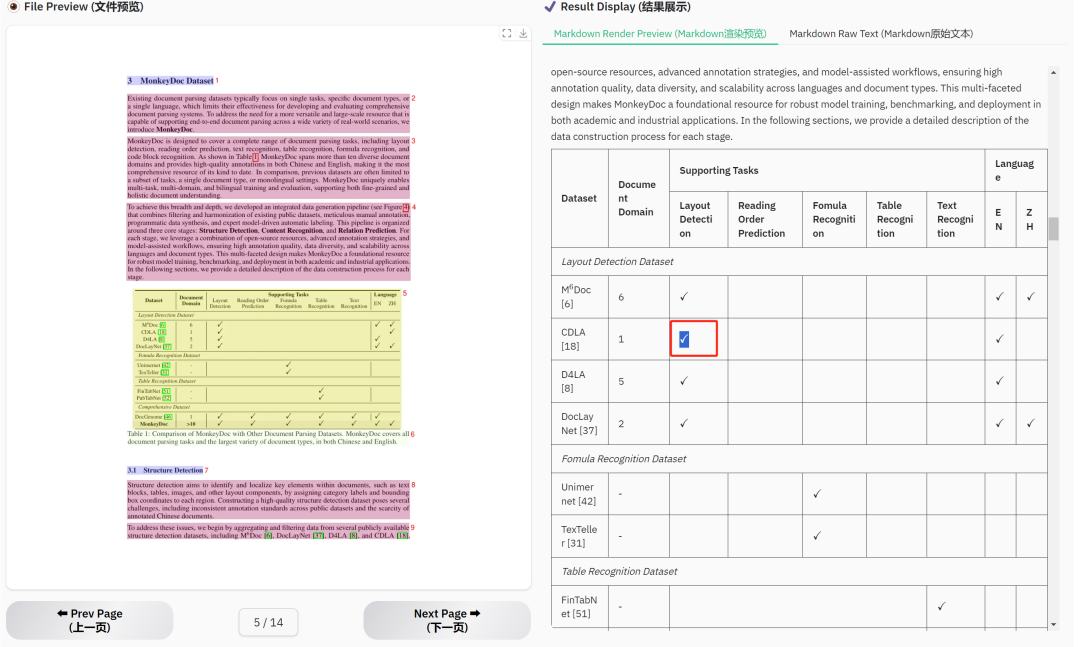Image resolution: width=1080 pixels, height=647 pixels.
Task: Click the "Table Recognition Dataset" section row
Action: point(799,571)
